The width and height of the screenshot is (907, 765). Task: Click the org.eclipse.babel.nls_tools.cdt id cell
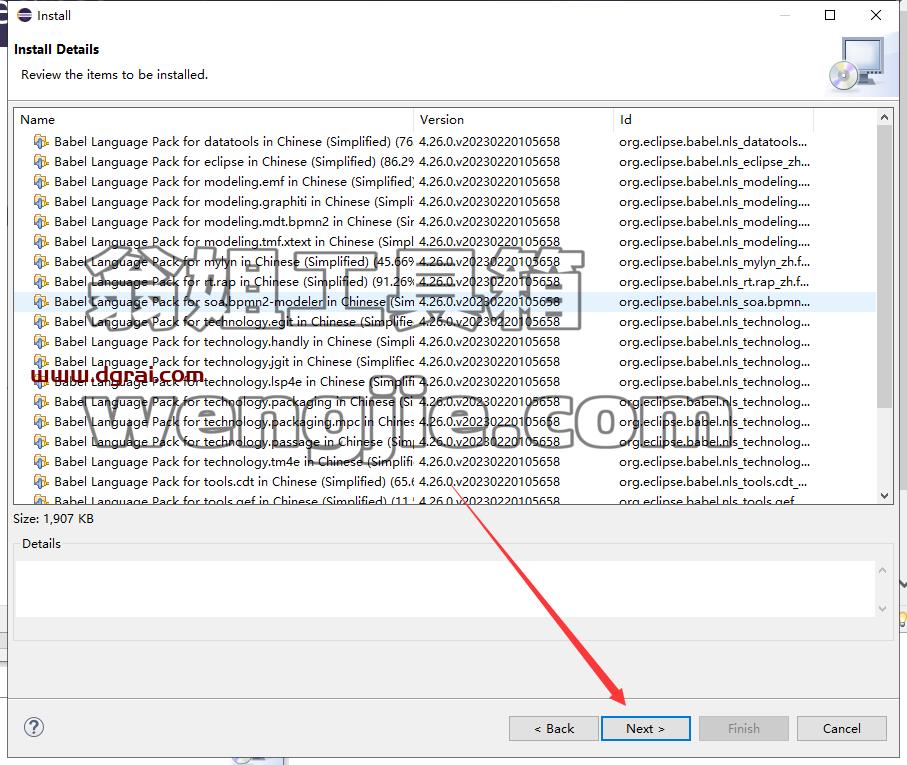click(713, 482)
